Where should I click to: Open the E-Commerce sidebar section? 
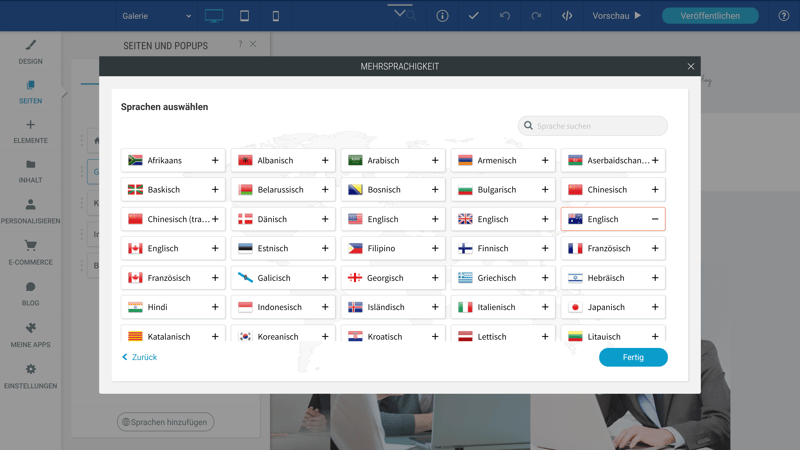tap(30, 252)
